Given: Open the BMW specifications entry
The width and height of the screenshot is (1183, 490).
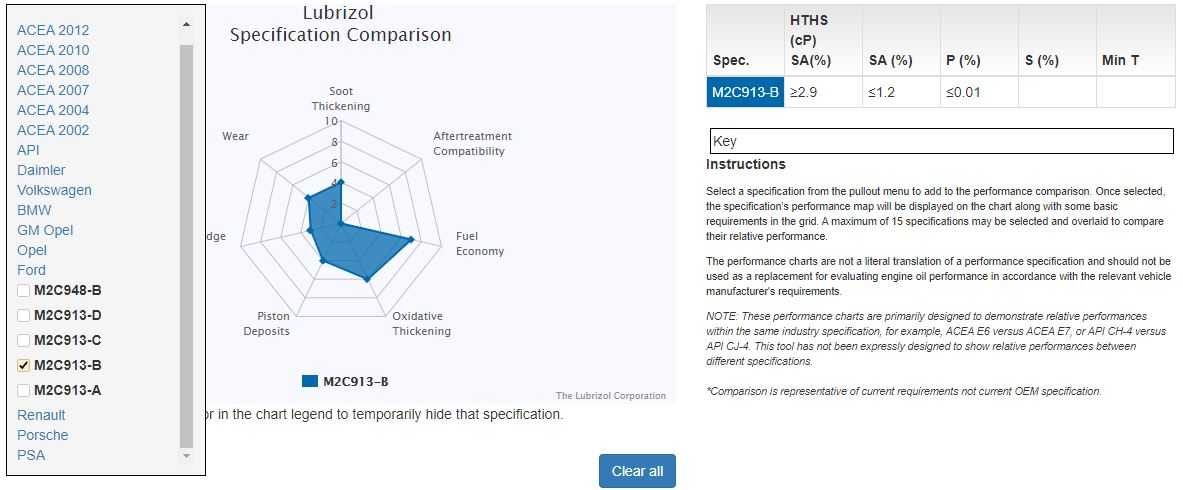Looking at the screenshot, I should coord(34,210).
